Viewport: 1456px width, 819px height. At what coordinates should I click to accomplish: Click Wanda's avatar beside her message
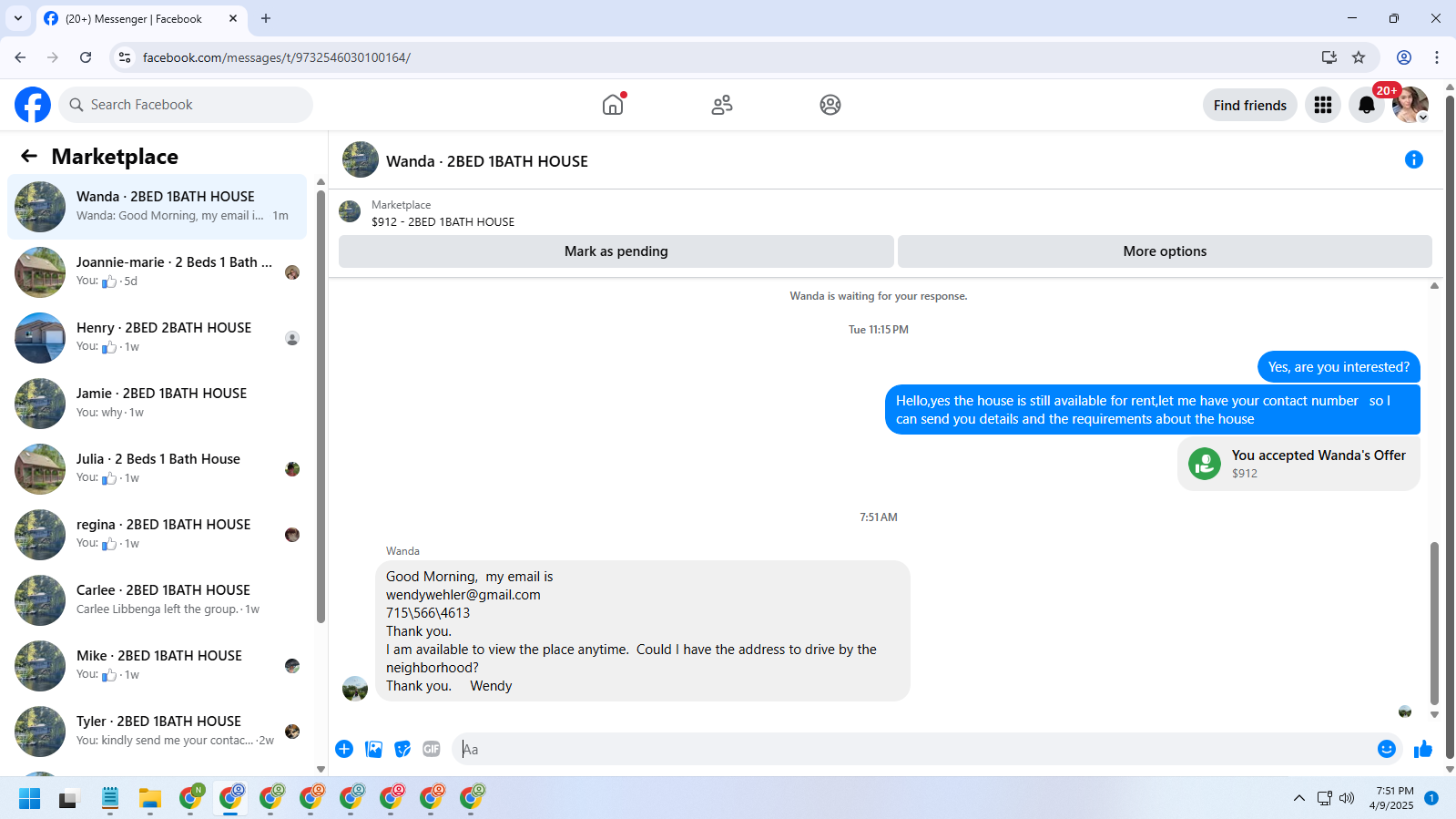click(355, 688)
